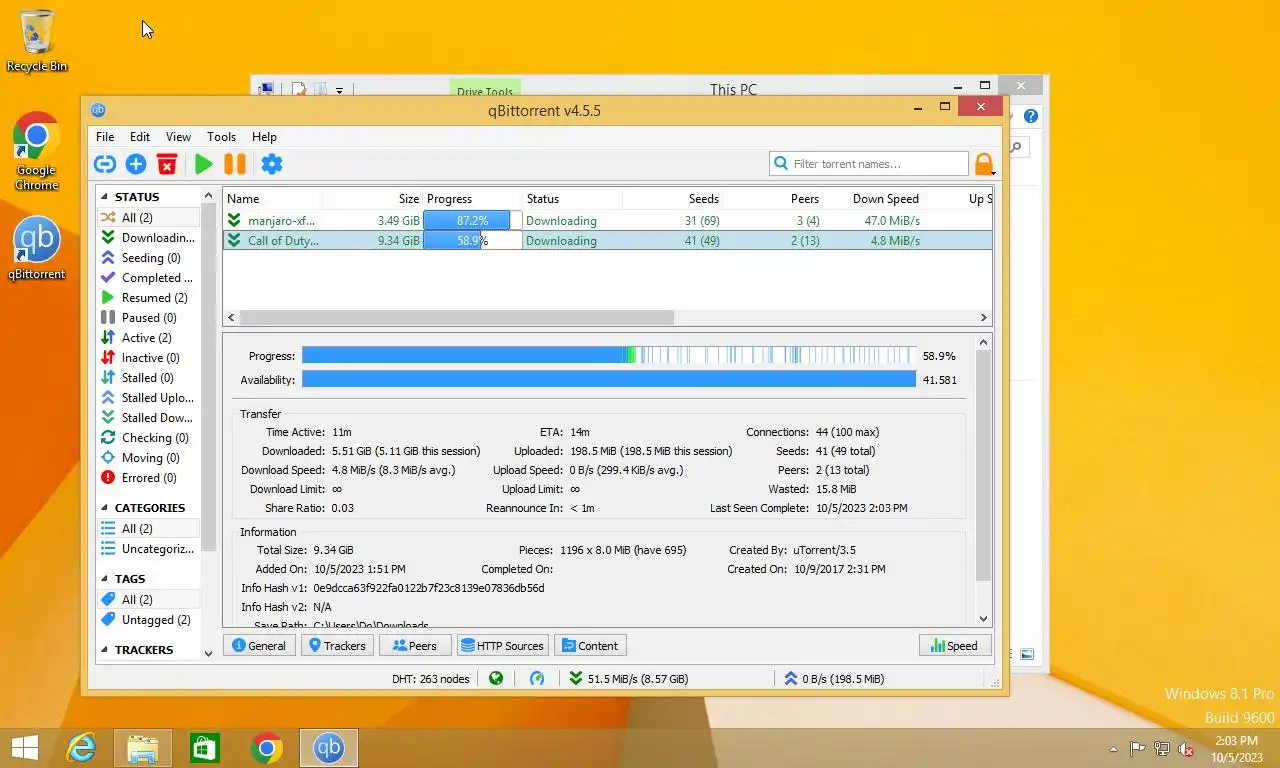Select the Checking (0) filter
Viewport: 1280px width, 768px height.
(148, 438)
